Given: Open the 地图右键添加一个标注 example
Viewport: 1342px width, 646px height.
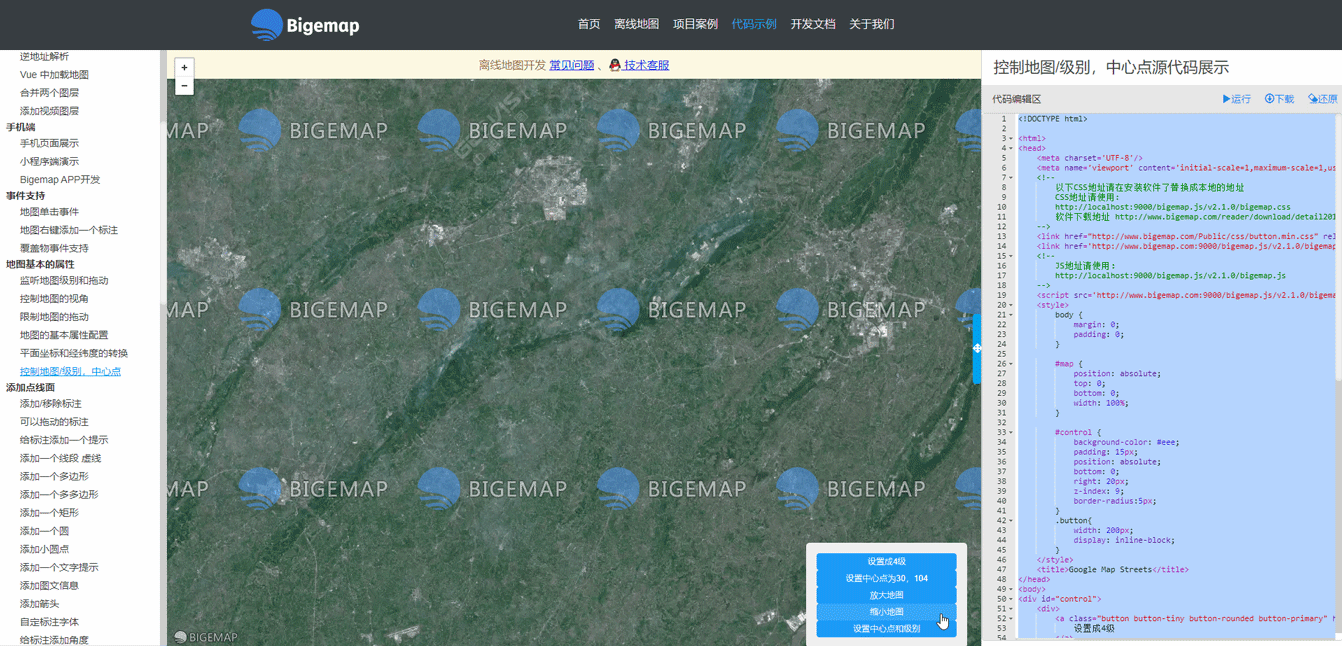Looking at the screenshot, I should (69, 230).
